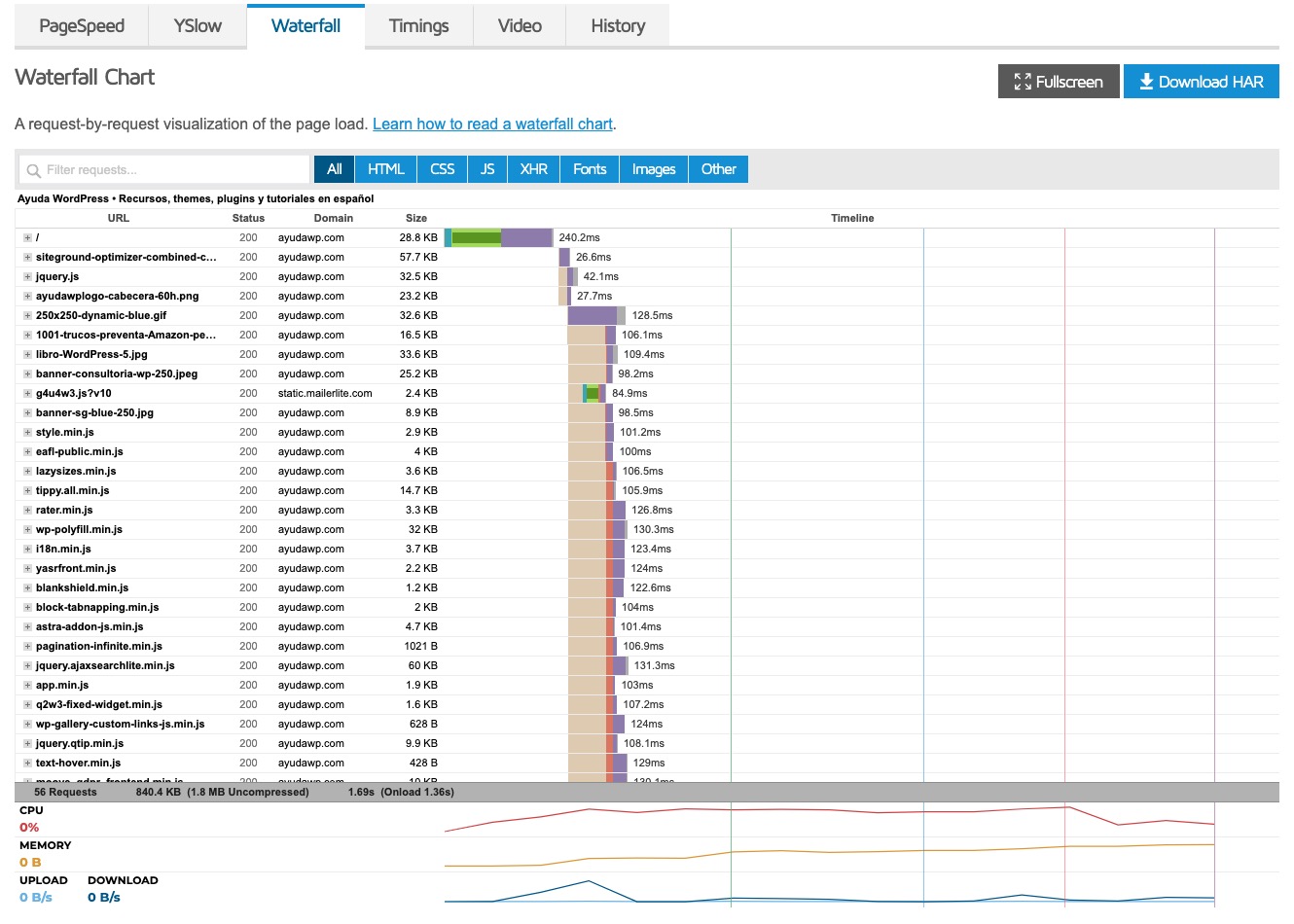Filter requests by Images
This screenshot has width=1294, height=924.
coord(653,169)
